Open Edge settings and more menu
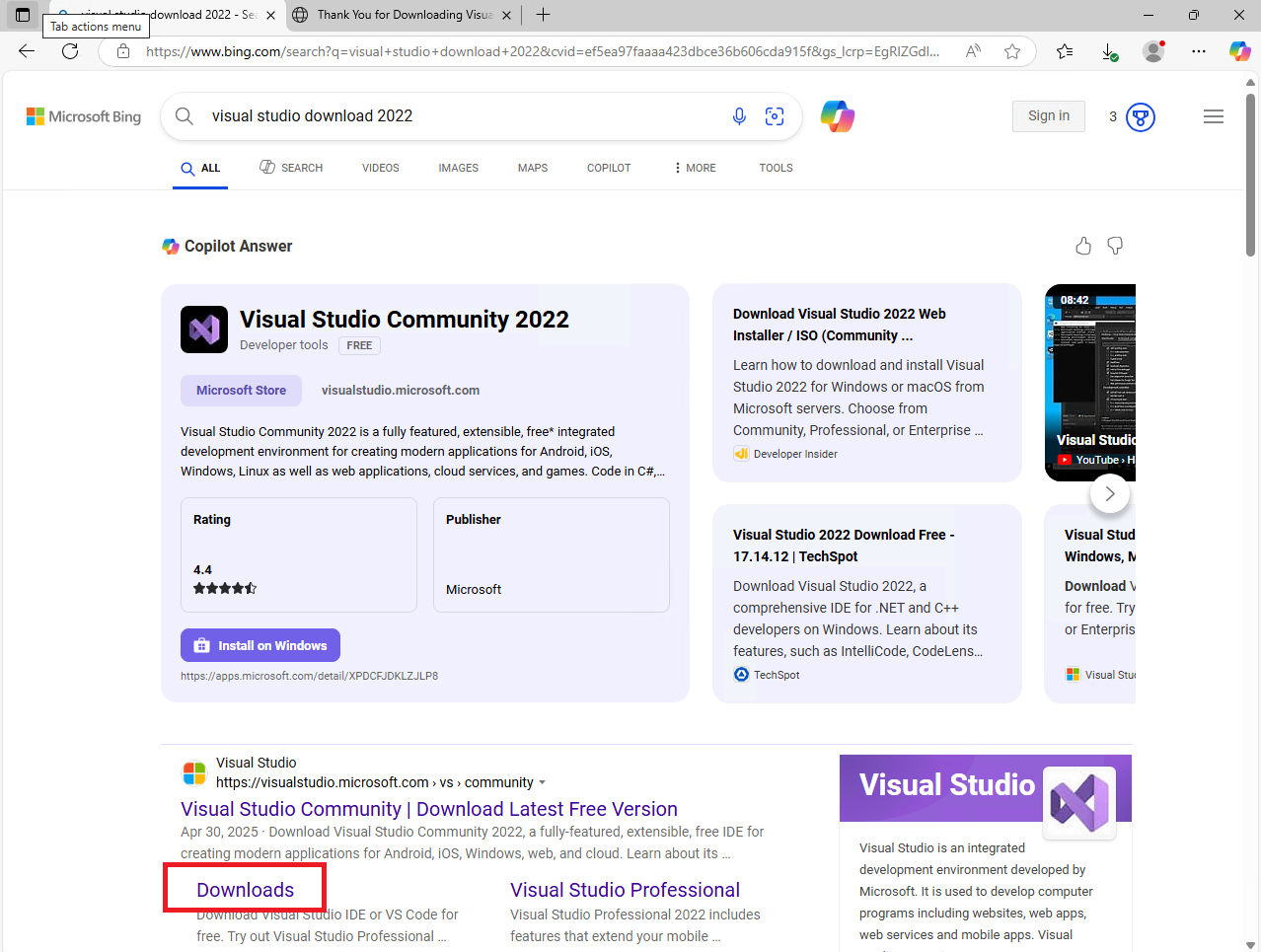Viewport: 1261px width, 952px height. tap(1198, 51)
